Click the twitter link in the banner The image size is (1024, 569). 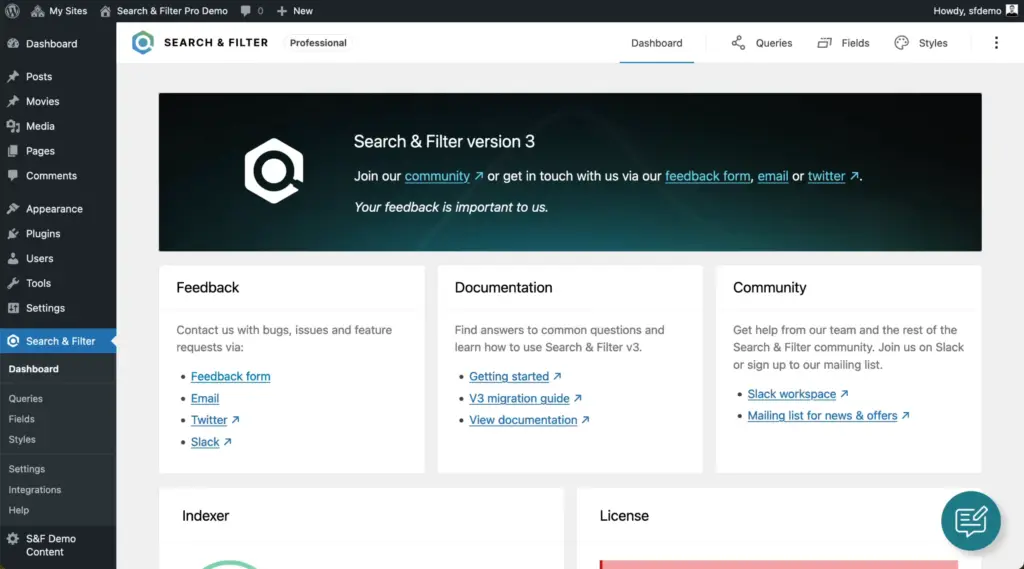[826, 176]
